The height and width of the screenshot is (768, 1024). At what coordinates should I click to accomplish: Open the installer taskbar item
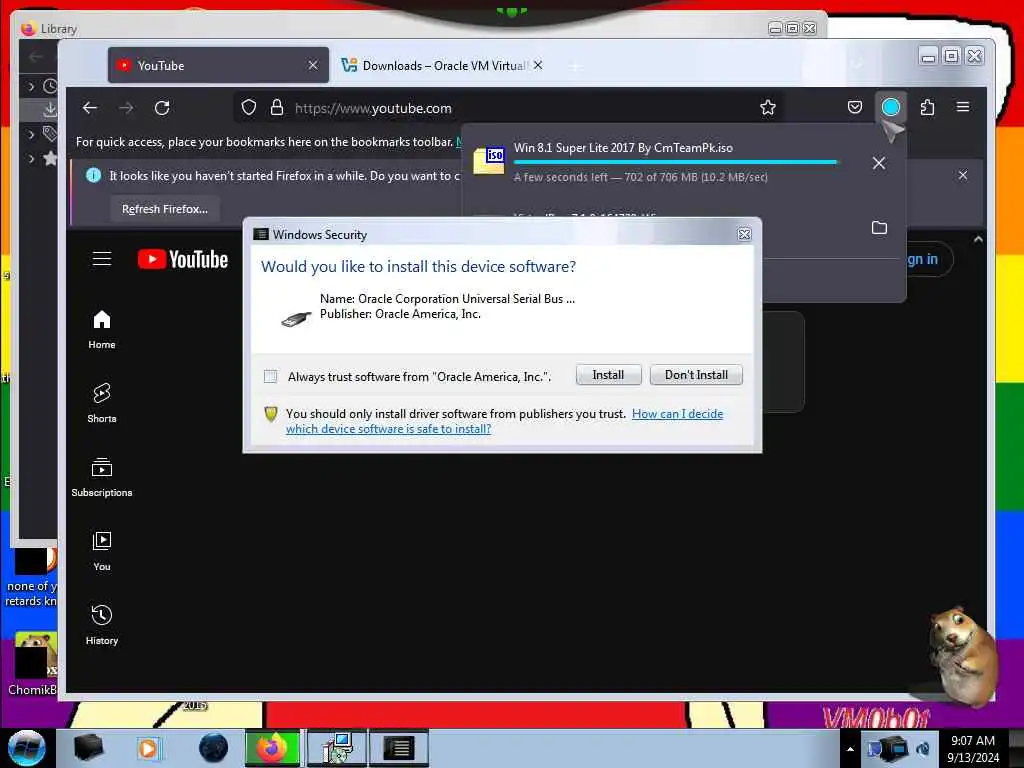pos(338,748)
